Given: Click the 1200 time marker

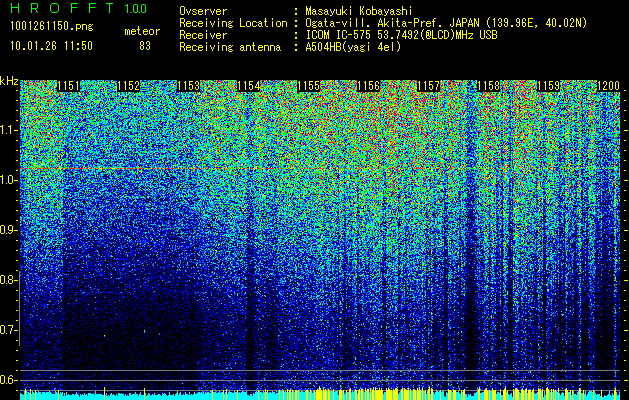Looking at the screenshot, I should tap(609, 86).
